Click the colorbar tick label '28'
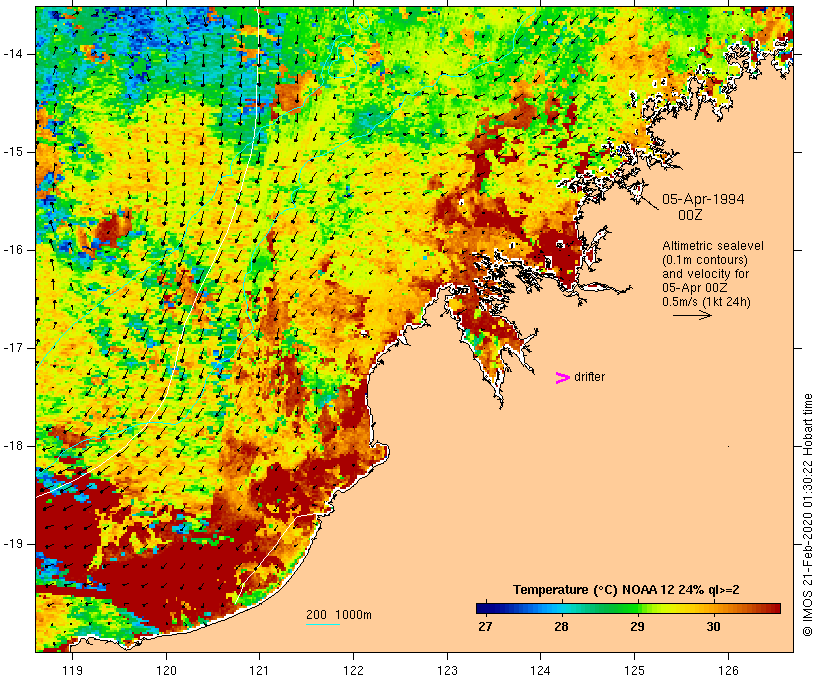The image size is (820, 680). 561,626
